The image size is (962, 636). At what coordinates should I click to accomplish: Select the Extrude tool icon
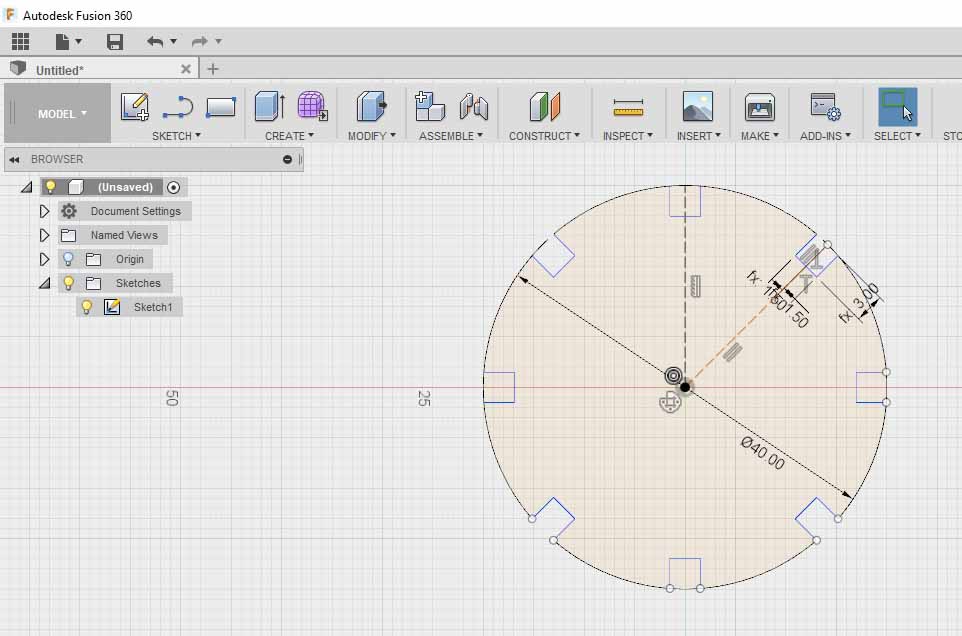tap(269, 106)
